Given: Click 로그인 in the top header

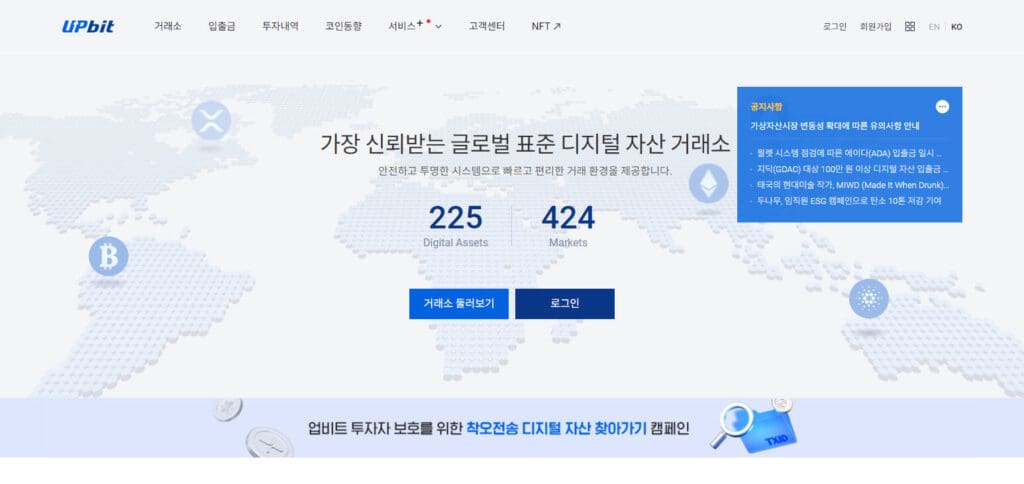Looking at the screenshot, I should [x=835, y=27].
